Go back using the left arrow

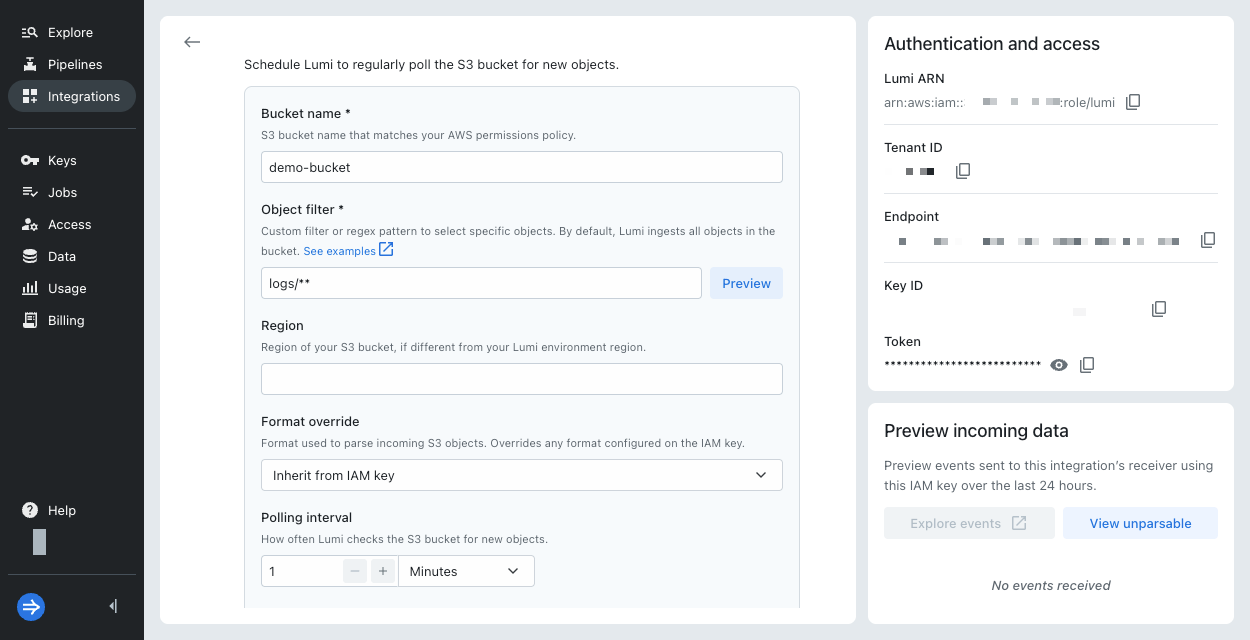click(x=192, y=42)
